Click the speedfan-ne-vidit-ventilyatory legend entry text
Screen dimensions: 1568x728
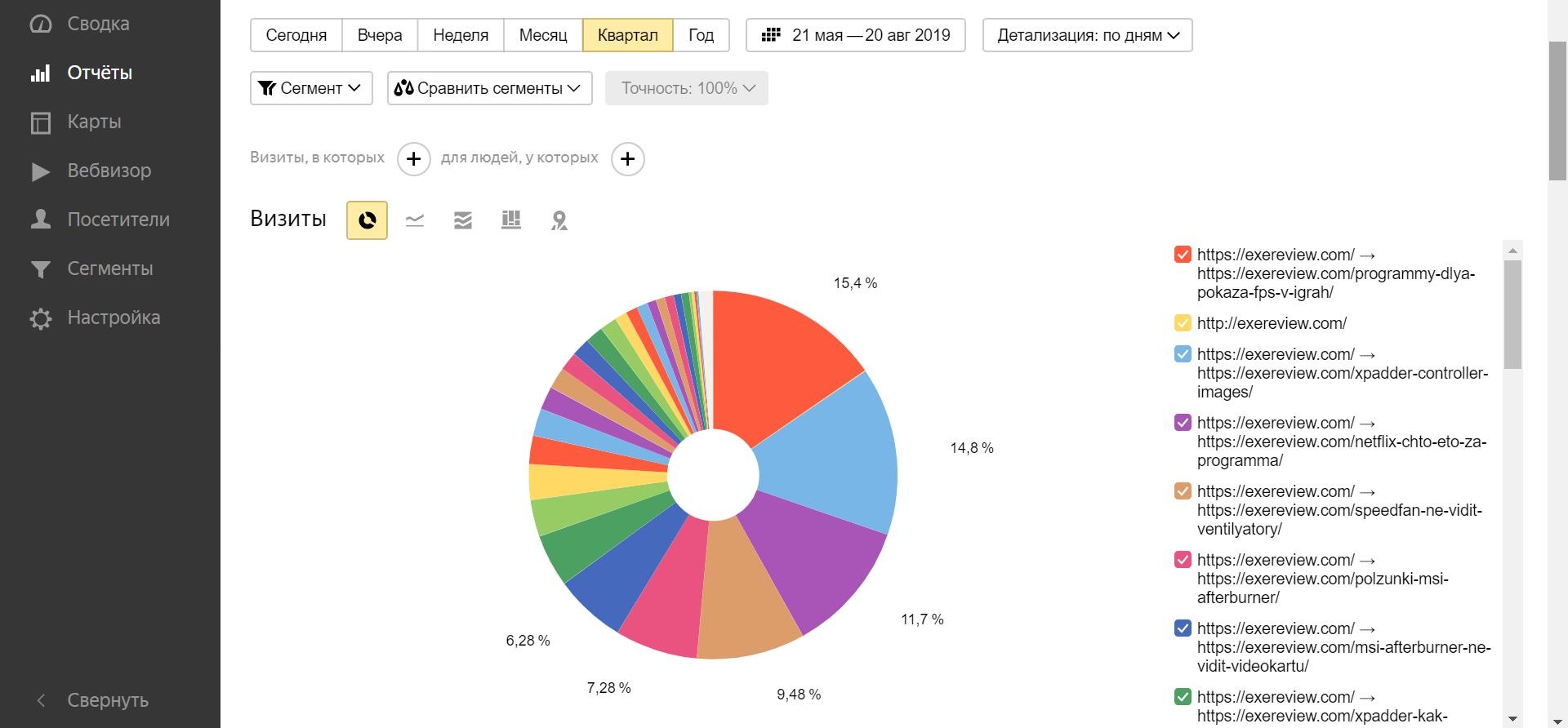click(1339, 510)
